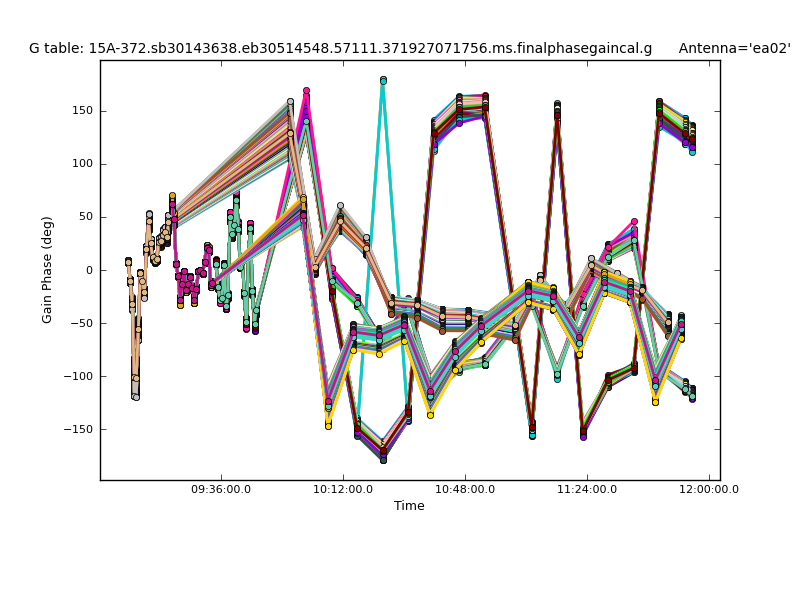Click the 'Time' x-axis label

pos(409,506)
